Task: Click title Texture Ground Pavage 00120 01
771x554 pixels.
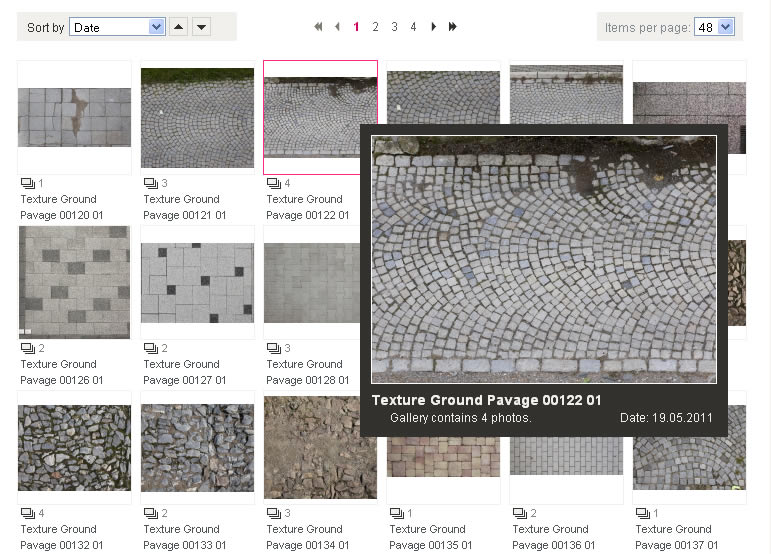Action: click(61, 207)
